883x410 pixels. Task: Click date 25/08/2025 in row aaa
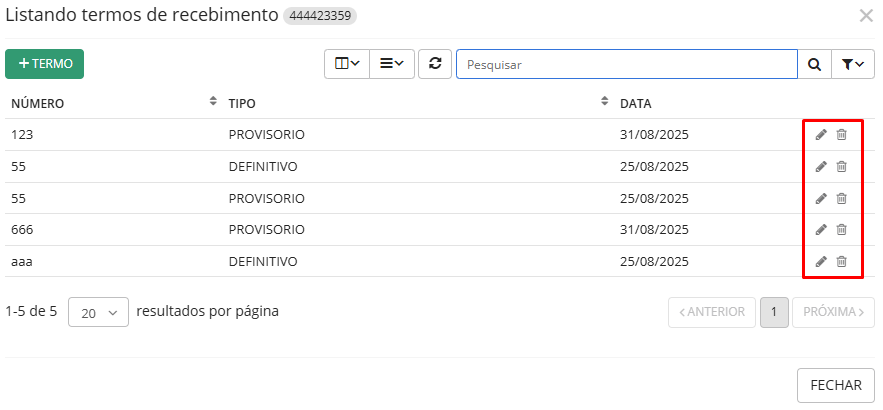click(x=654, y=262)
